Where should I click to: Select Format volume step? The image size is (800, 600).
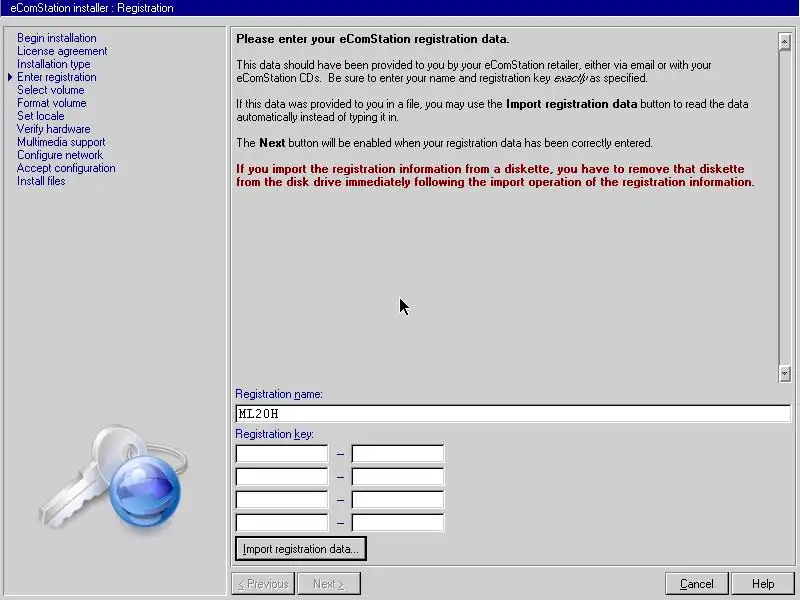pos(52,103)
